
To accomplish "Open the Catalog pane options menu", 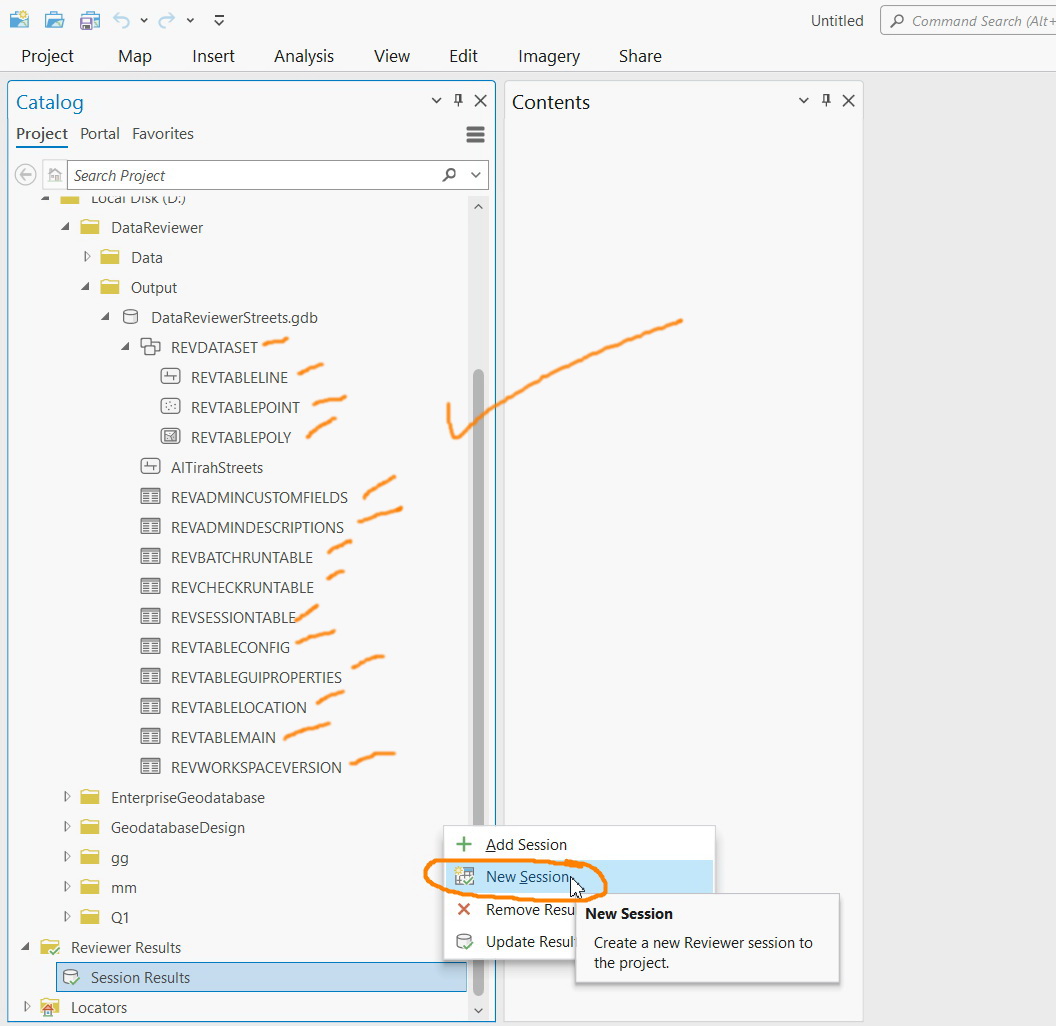I will pyautogui.click(x=475, y=133).
